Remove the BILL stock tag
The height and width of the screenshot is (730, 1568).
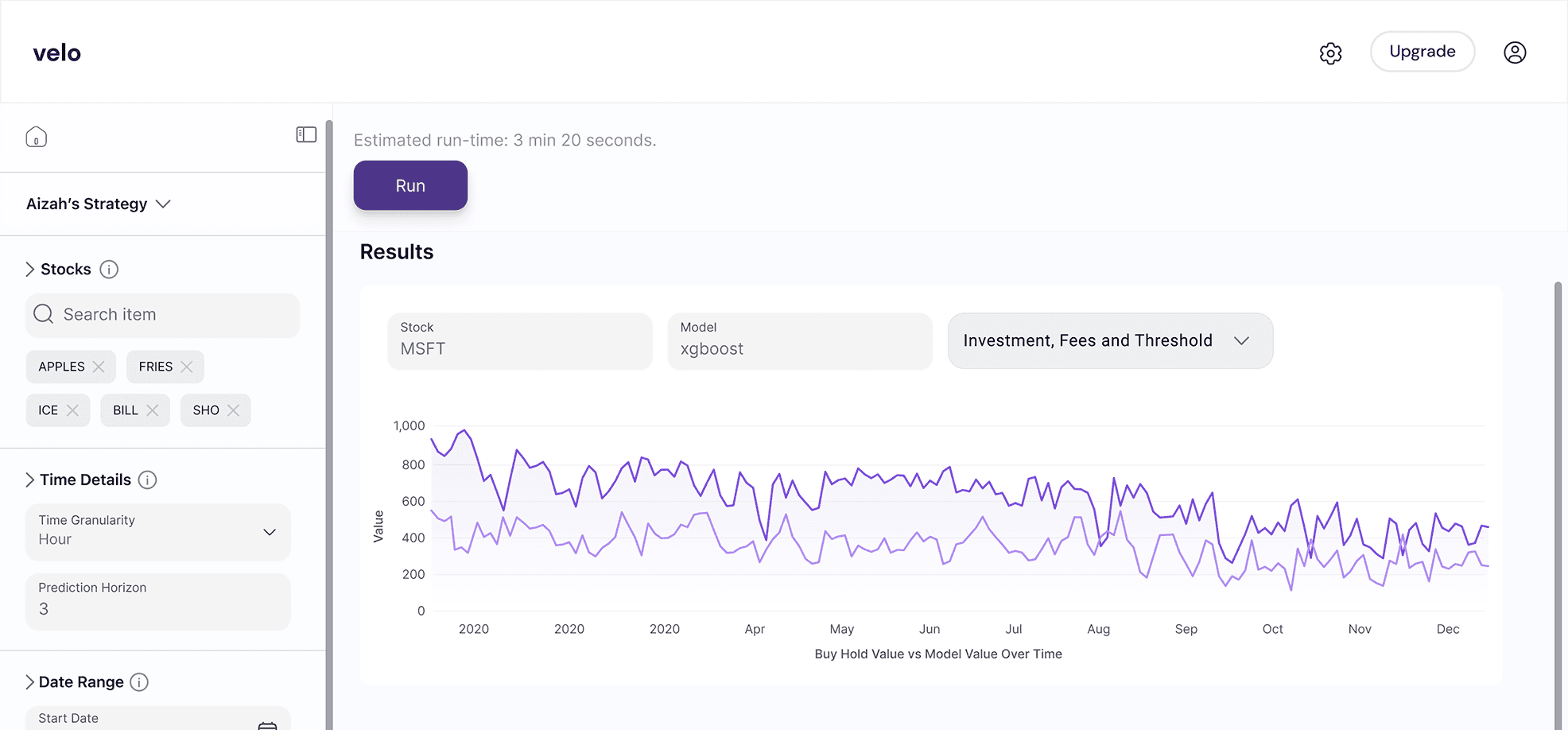pos(153,410)
